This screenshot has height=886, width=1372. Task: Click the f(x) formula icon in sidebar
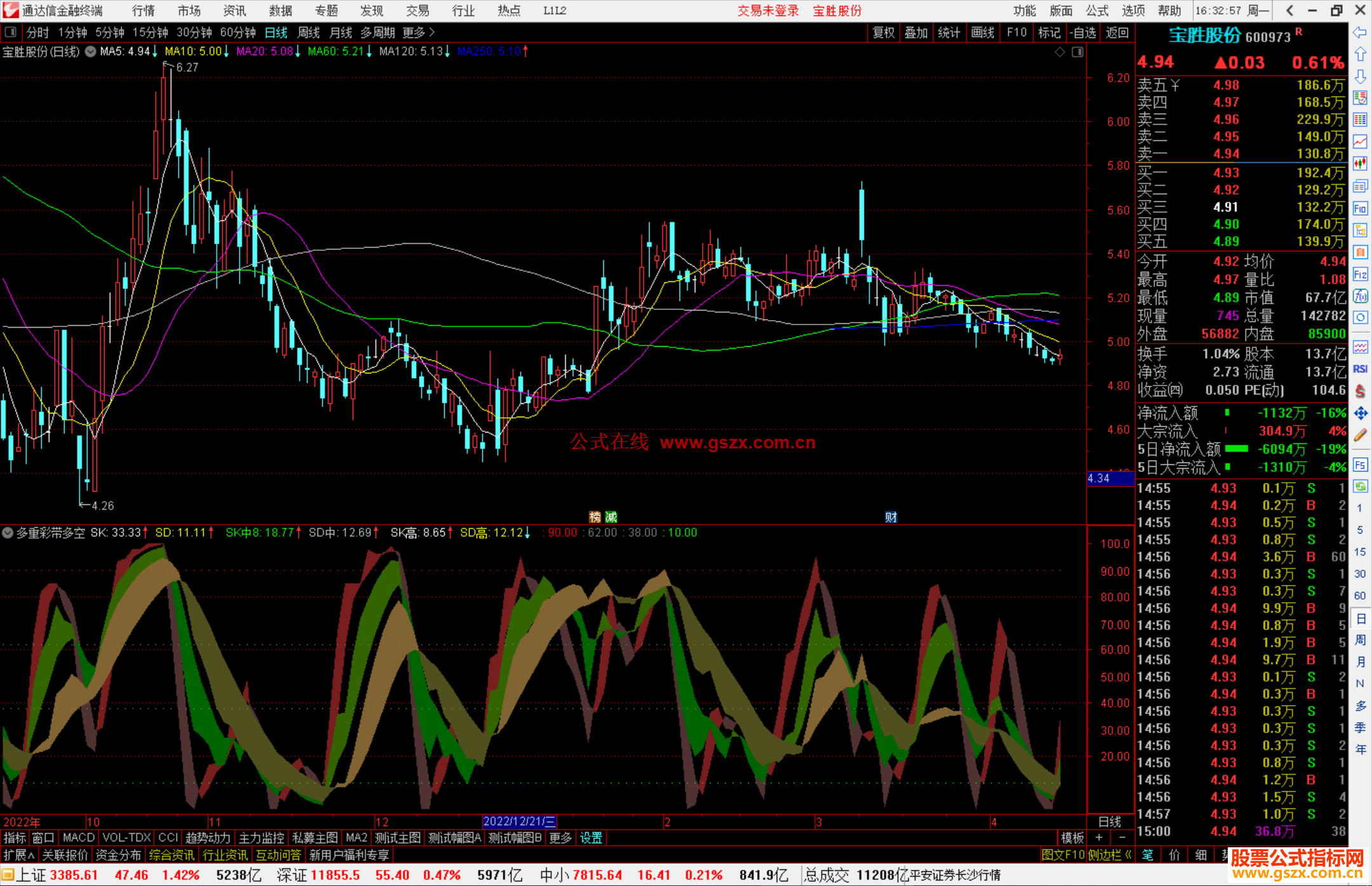click(x=1360, y=296)
